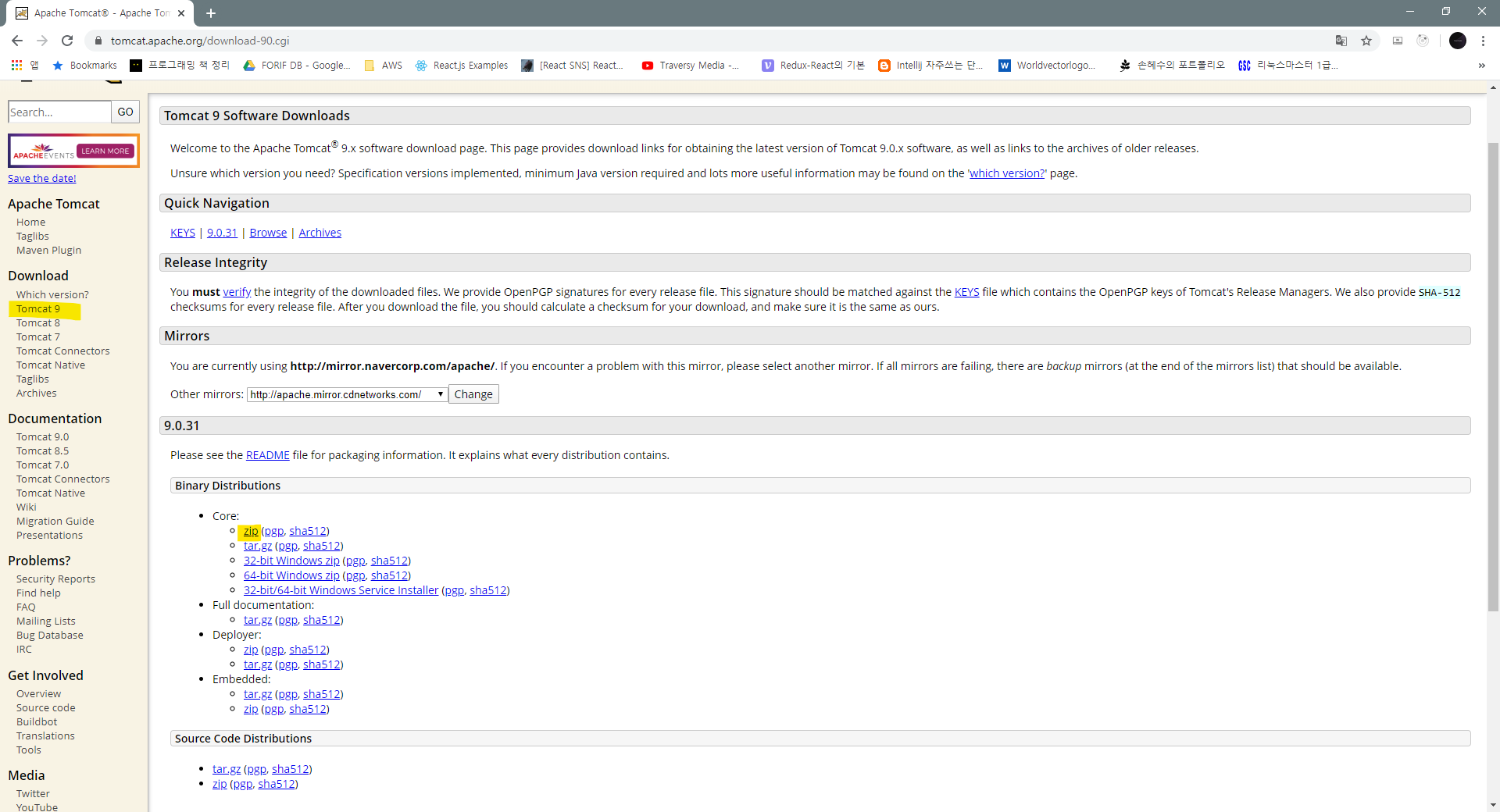This screenshot has width=1500, height=812.
Task: Go forward in browser history
Action: pyautogui.click(x=42, y=41)
